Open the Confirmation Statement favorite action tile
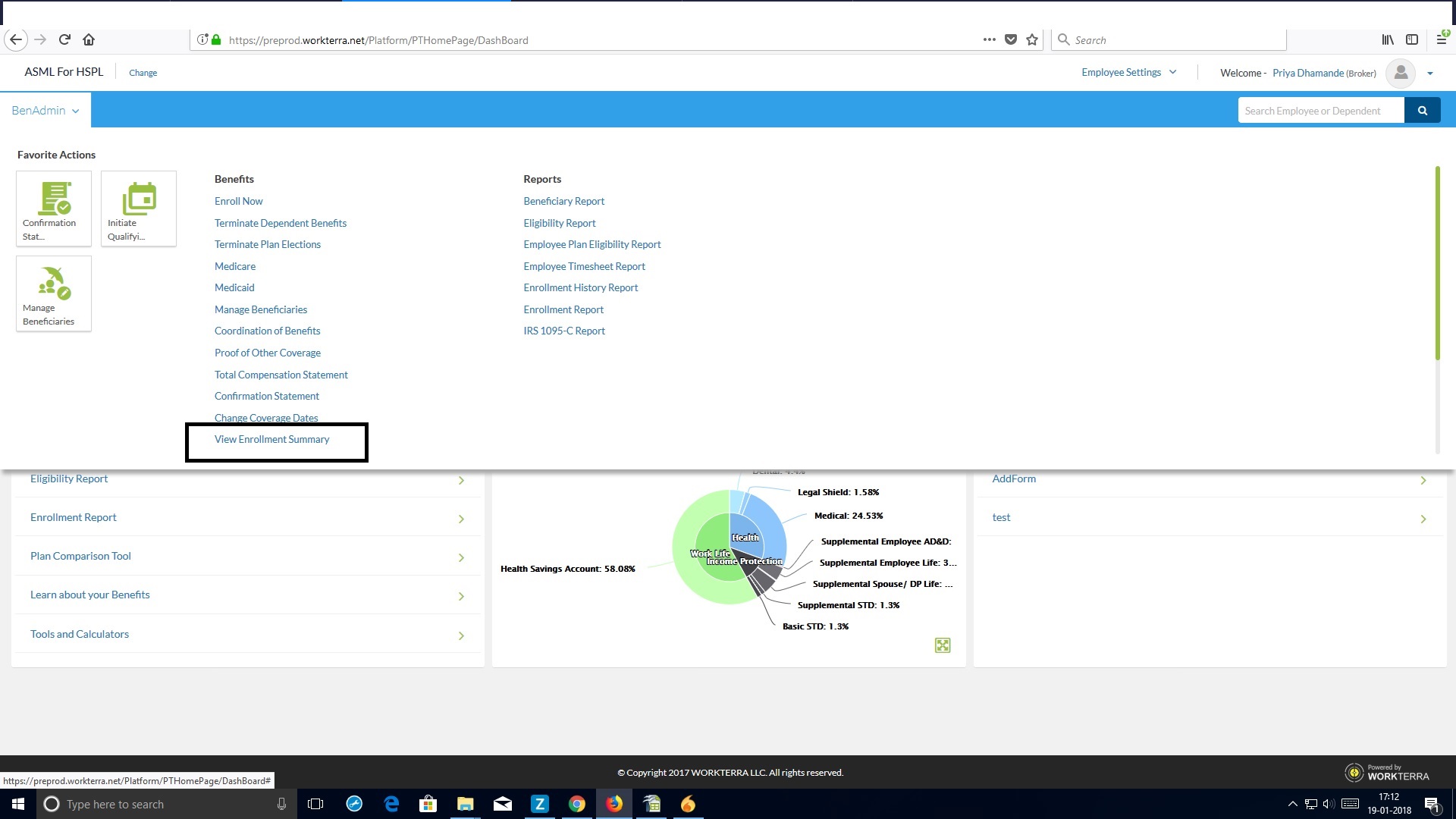Viewport: 1456px width, 819px height. [54, 208]
